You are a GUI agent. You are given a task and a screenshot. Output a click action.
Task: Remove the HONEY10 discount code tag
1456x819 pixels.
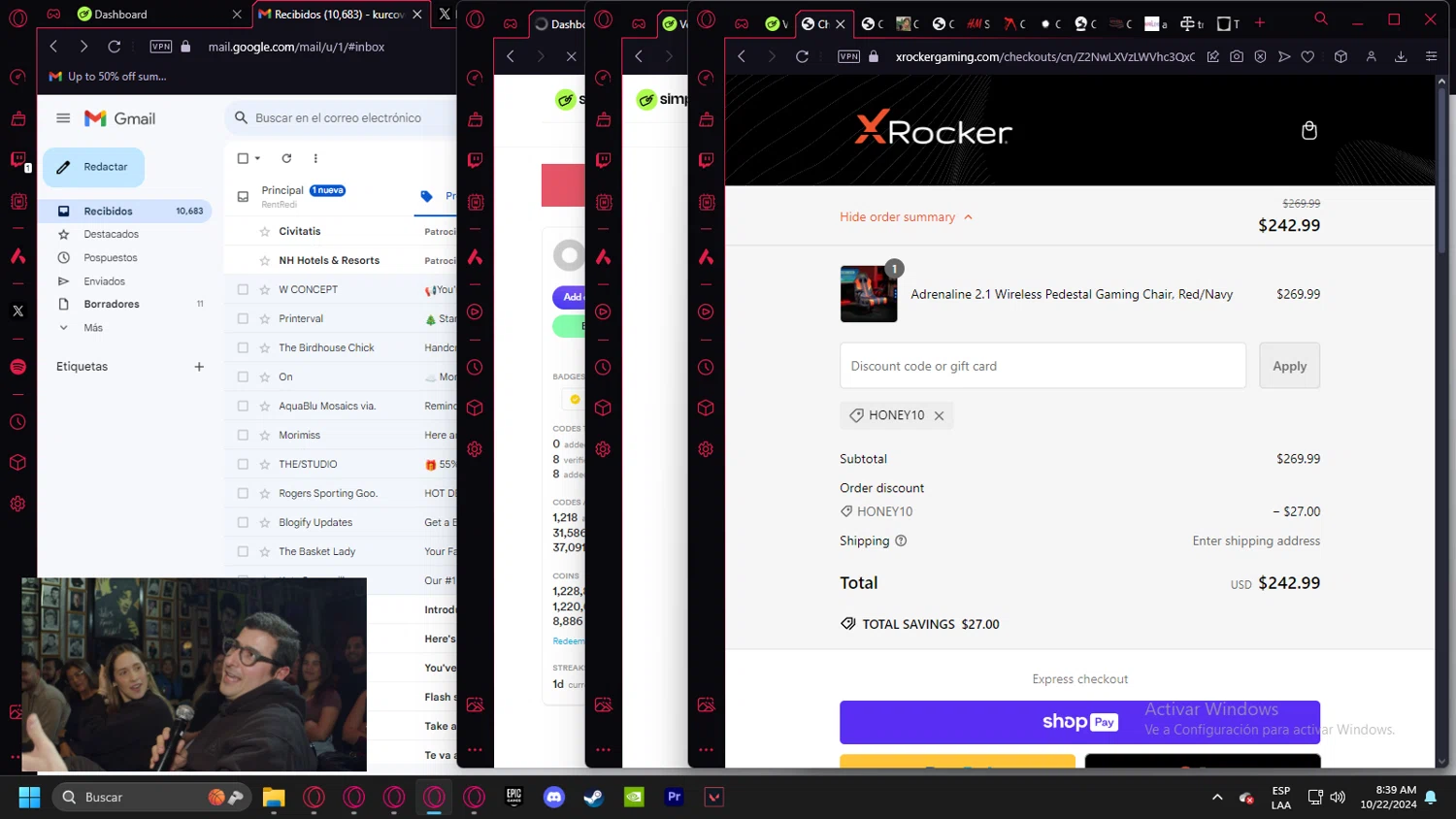point(939,415)
